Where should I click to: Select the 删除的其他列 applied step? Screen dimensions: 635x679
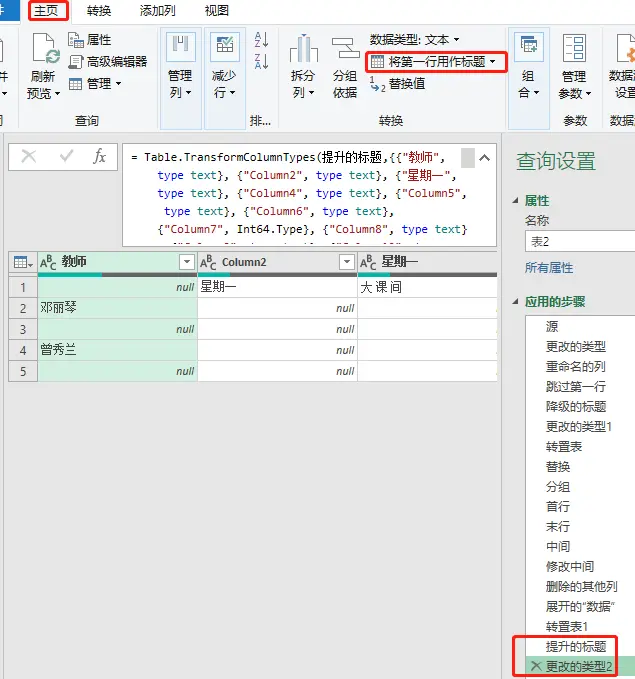click(580, 586)
